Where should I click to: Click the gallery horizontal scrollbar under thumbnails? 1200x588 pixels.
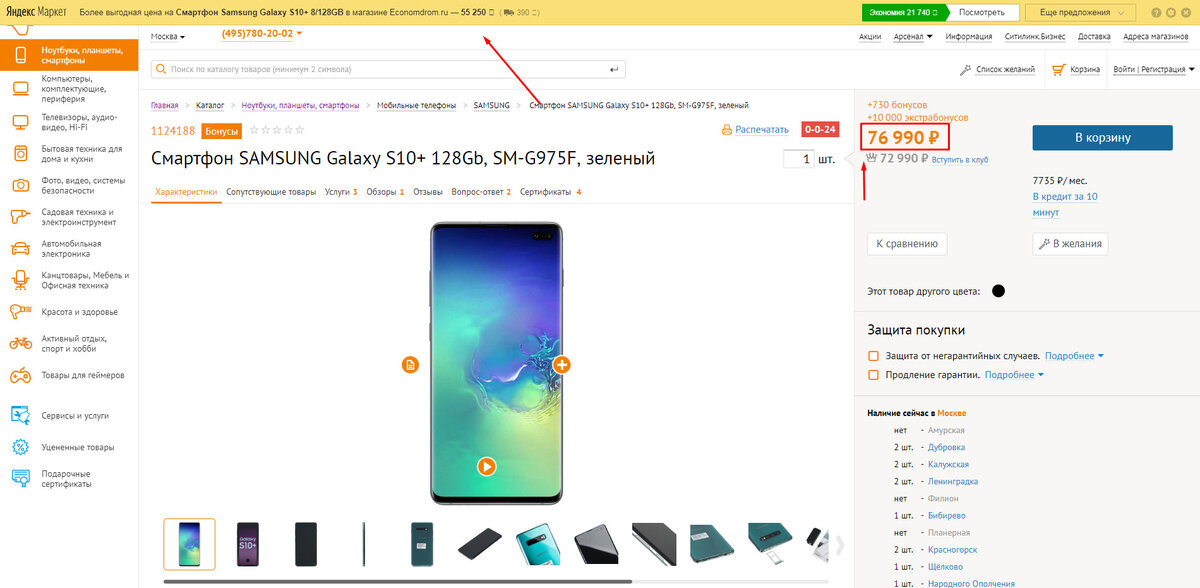[x=398, y=581]
